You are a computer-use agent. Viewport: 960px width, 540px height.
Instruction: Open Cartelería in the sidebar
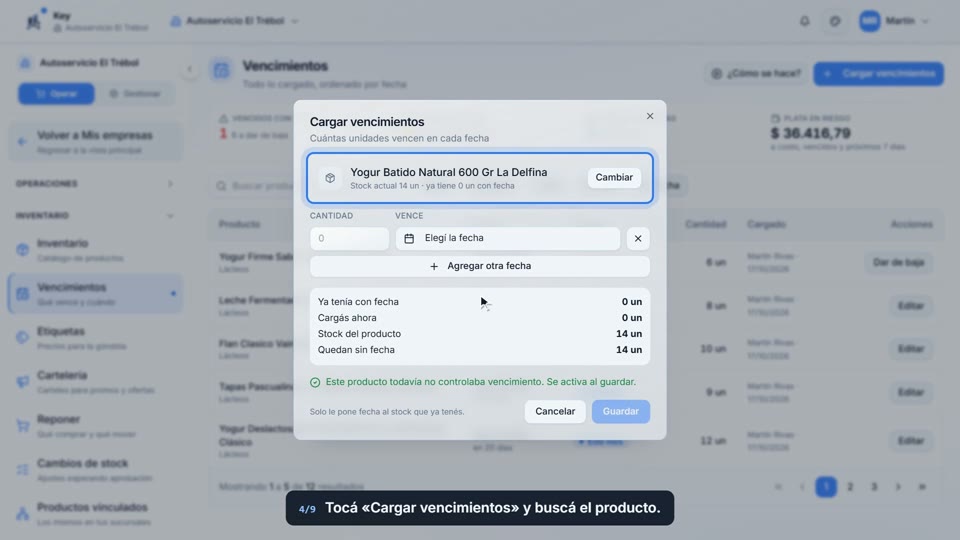[x=96, y=382]
